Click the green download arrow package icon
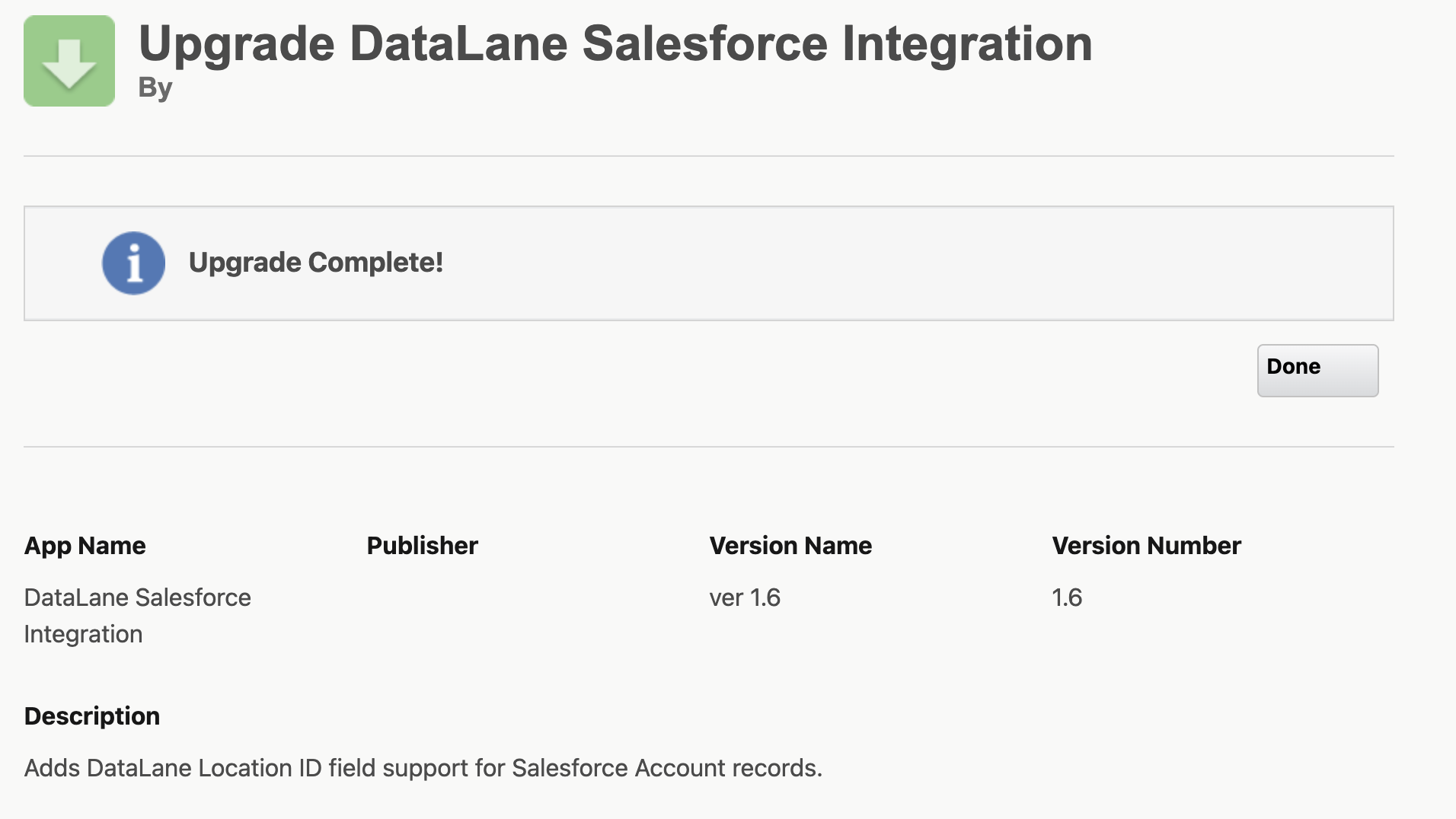1456x819 pixels. [69, 61]
